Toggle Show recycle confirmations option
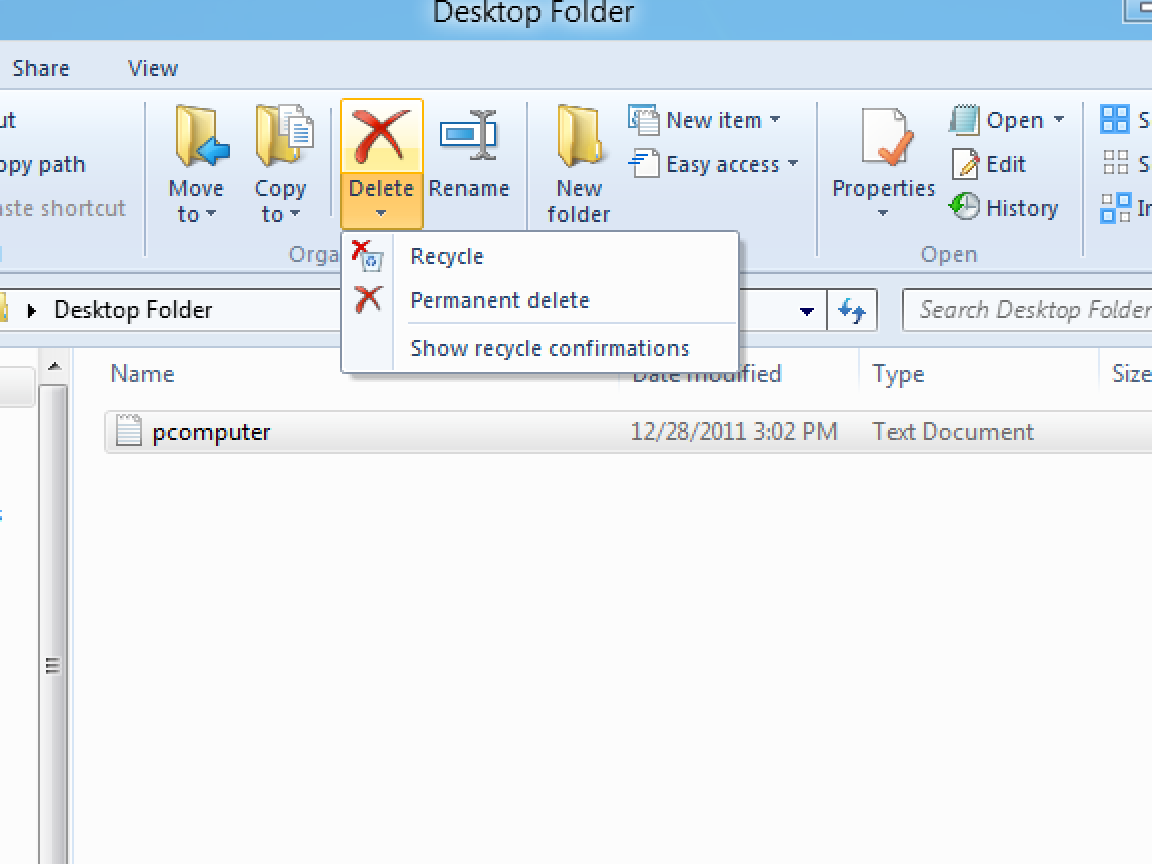The width and height of the screenshot is (1152, 864). 550,348
